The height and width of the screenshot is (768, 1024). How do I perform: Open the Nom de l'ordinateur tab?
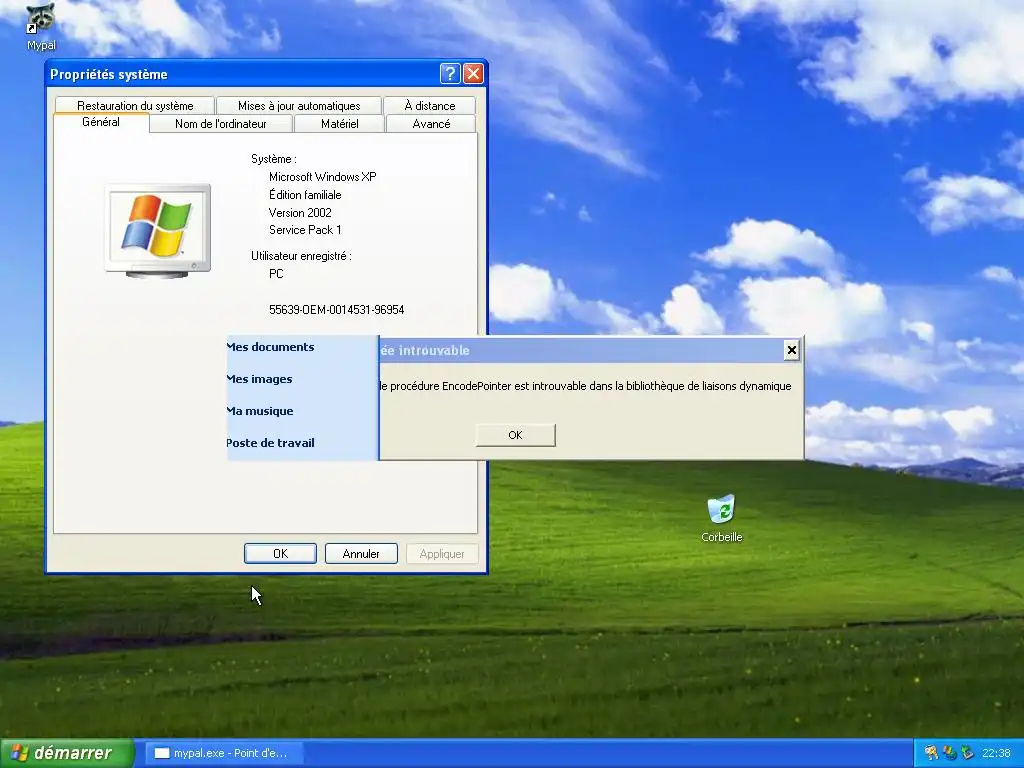click(x=221, y=123)
